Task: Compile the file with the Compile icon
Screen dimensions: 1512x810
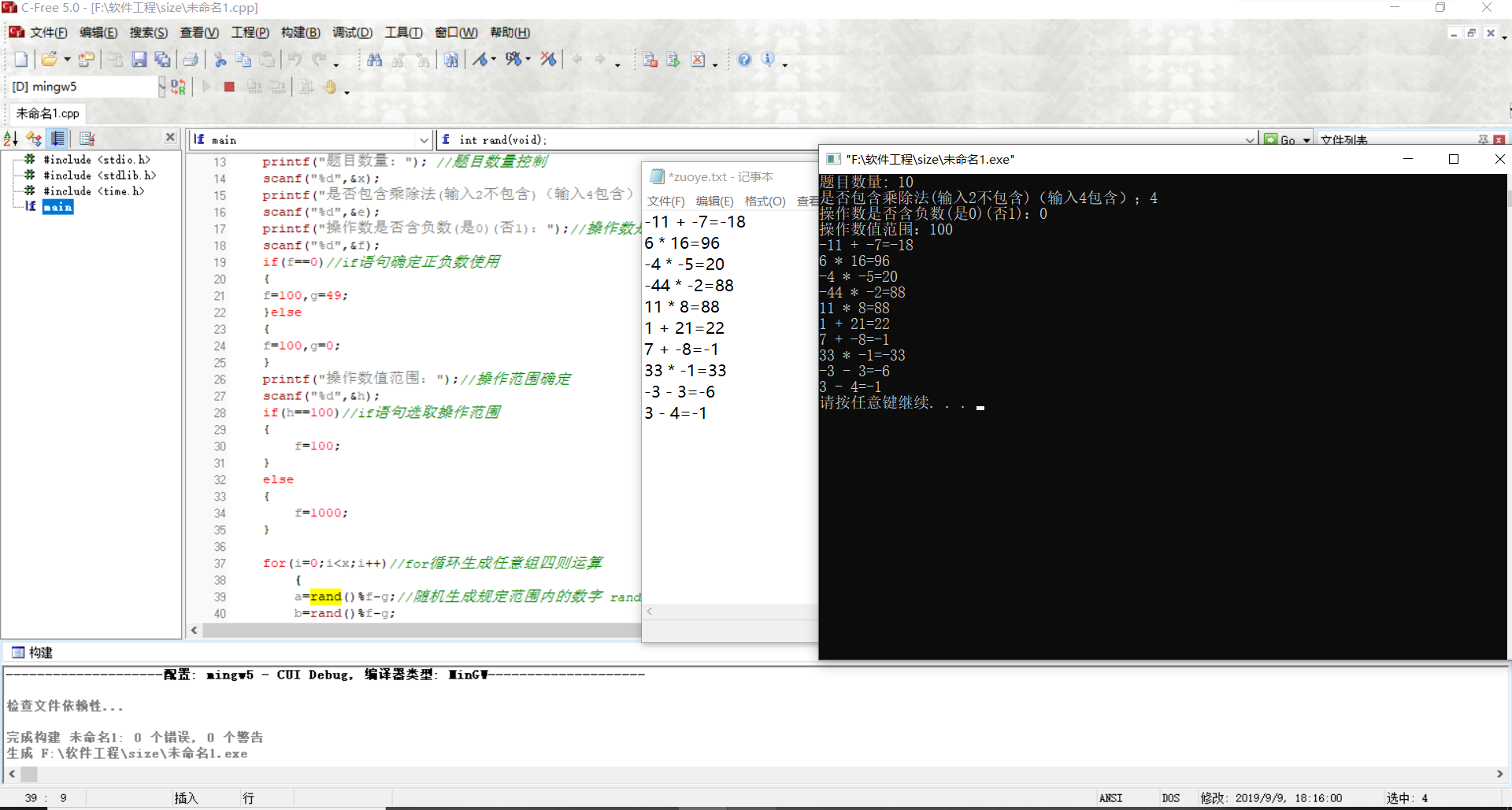Action: click(x=479, y=59)
